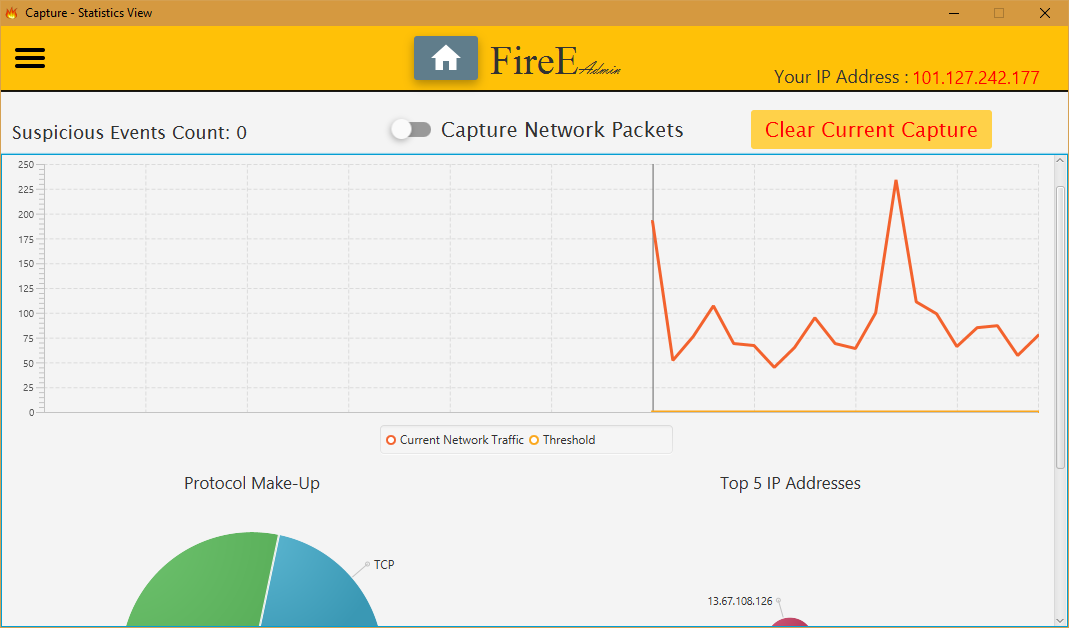Click the Suspicious Events Count label
This screenshot has width=1069, height=628.
[129, 133]
